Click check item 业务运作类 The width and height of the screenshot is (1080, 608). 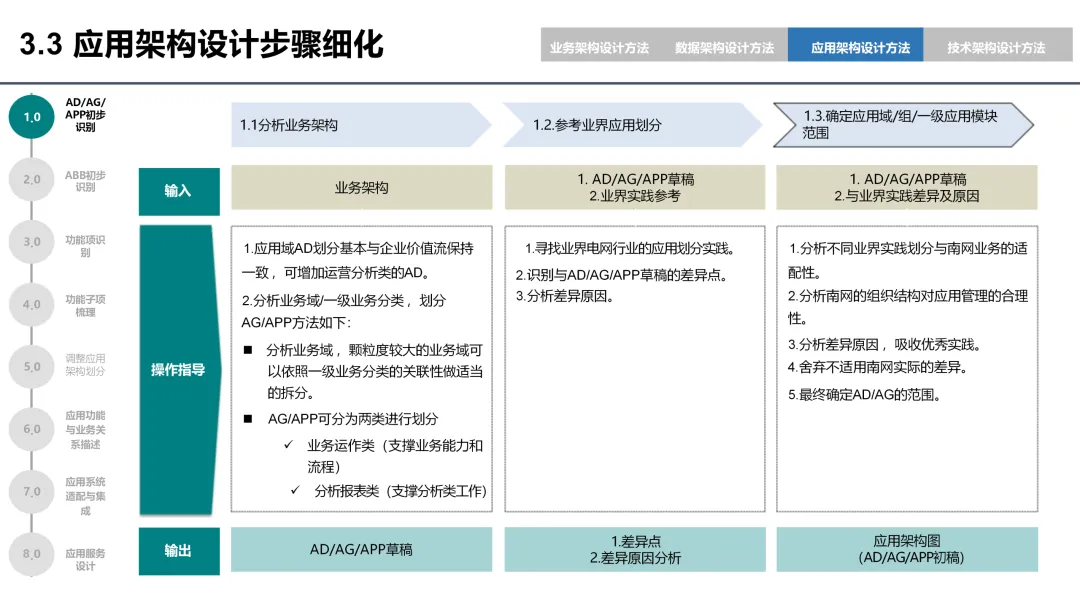tap(340, 445)
